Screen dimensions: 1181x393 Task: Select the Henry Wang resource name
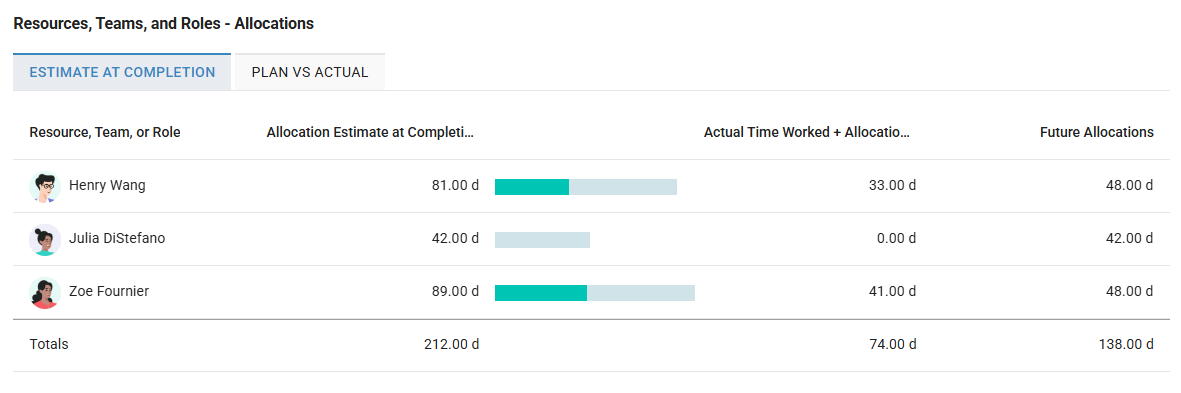[x=107, y=185]
